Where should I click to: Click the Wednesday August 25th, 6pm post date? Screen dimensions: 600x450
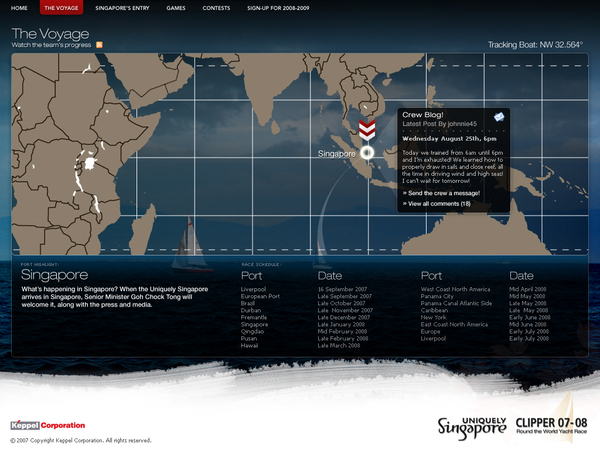pyautogui.click(x=449, y=139)
